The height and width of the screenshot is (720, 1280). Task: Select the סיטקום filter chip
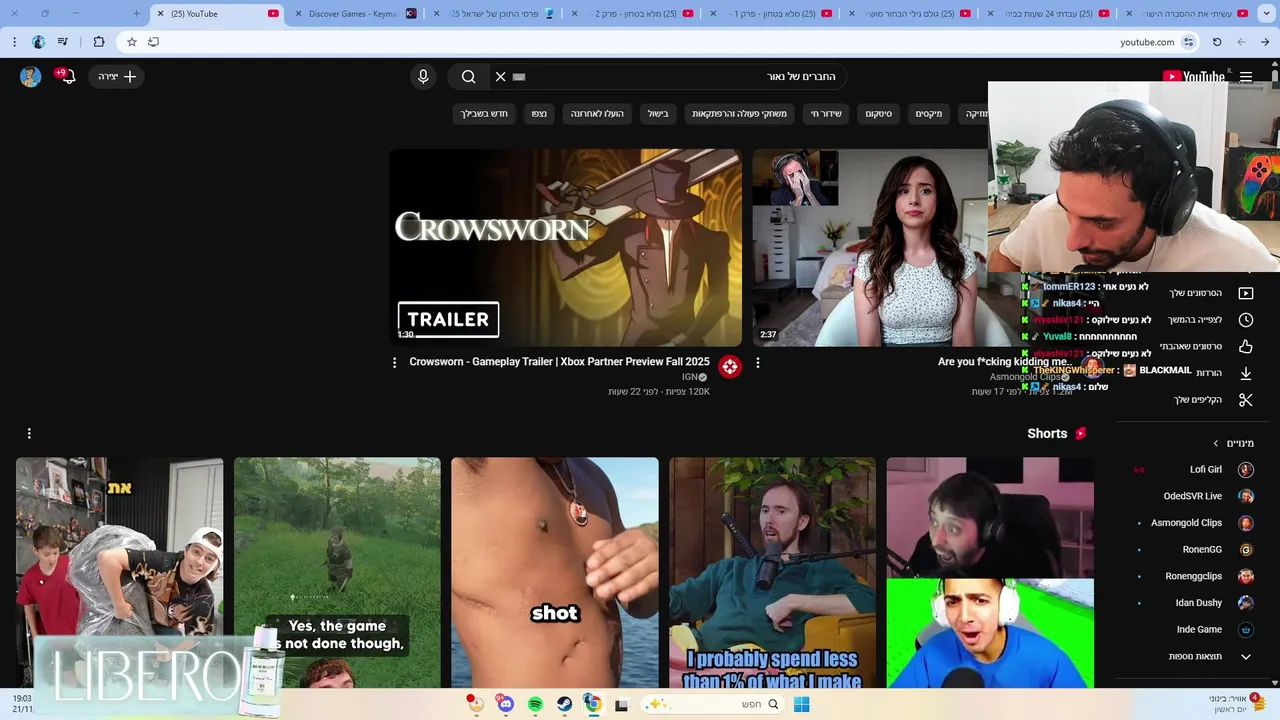879,114
